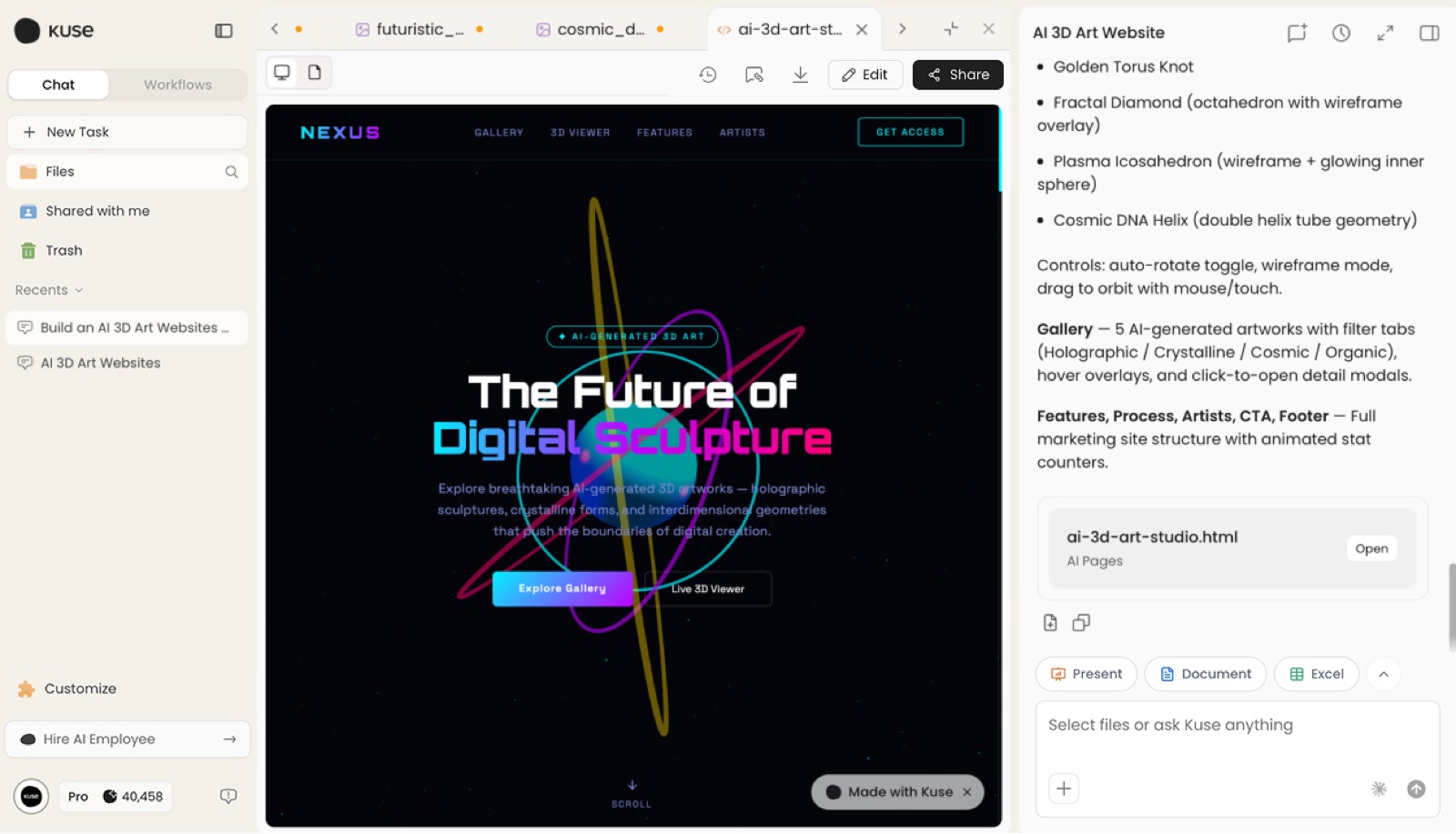
Task: Open chat history clock icon
Action: point(1341,33)
